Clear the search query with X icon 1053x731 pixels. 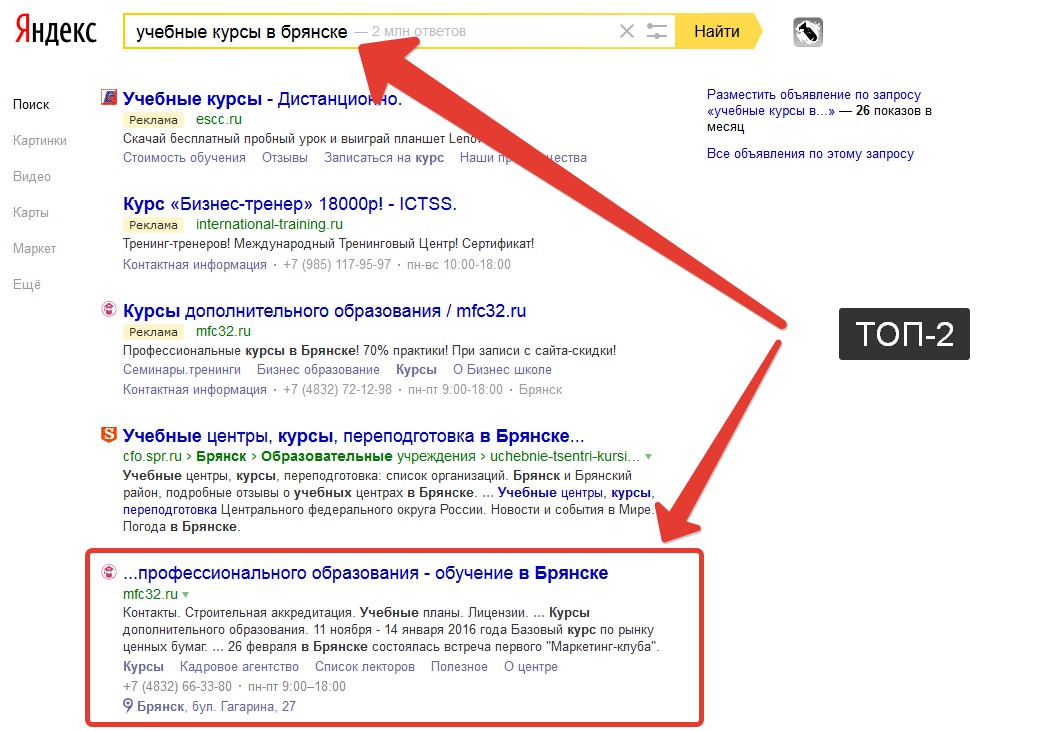tap(626, 32)
